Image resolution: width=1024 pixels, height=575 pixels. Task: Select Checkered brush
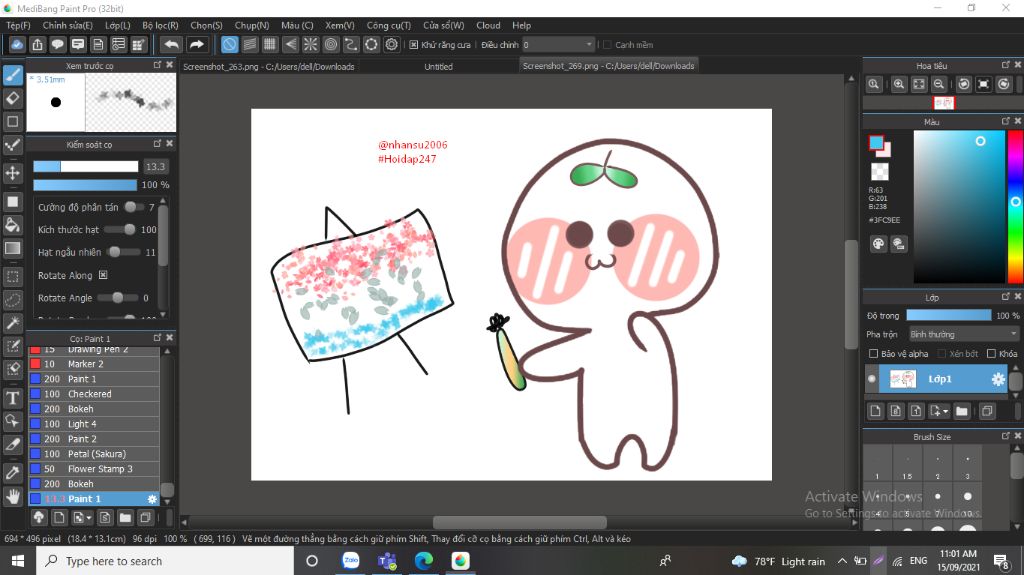click(x=94, y=394)
